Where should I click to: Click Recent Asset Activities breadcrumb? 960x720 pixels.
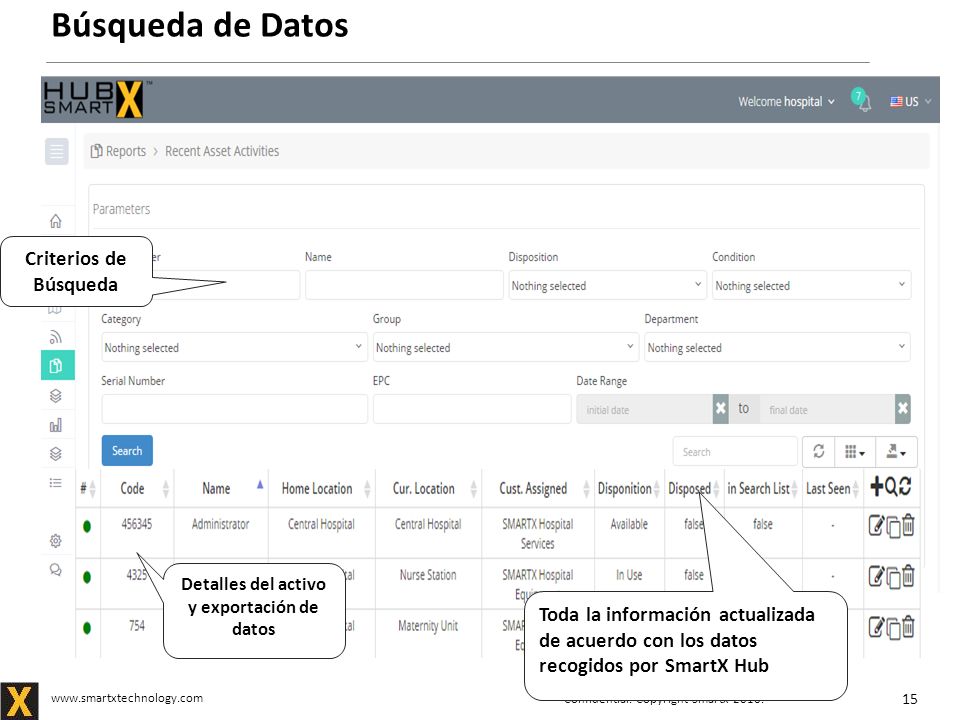pos(222,151)
